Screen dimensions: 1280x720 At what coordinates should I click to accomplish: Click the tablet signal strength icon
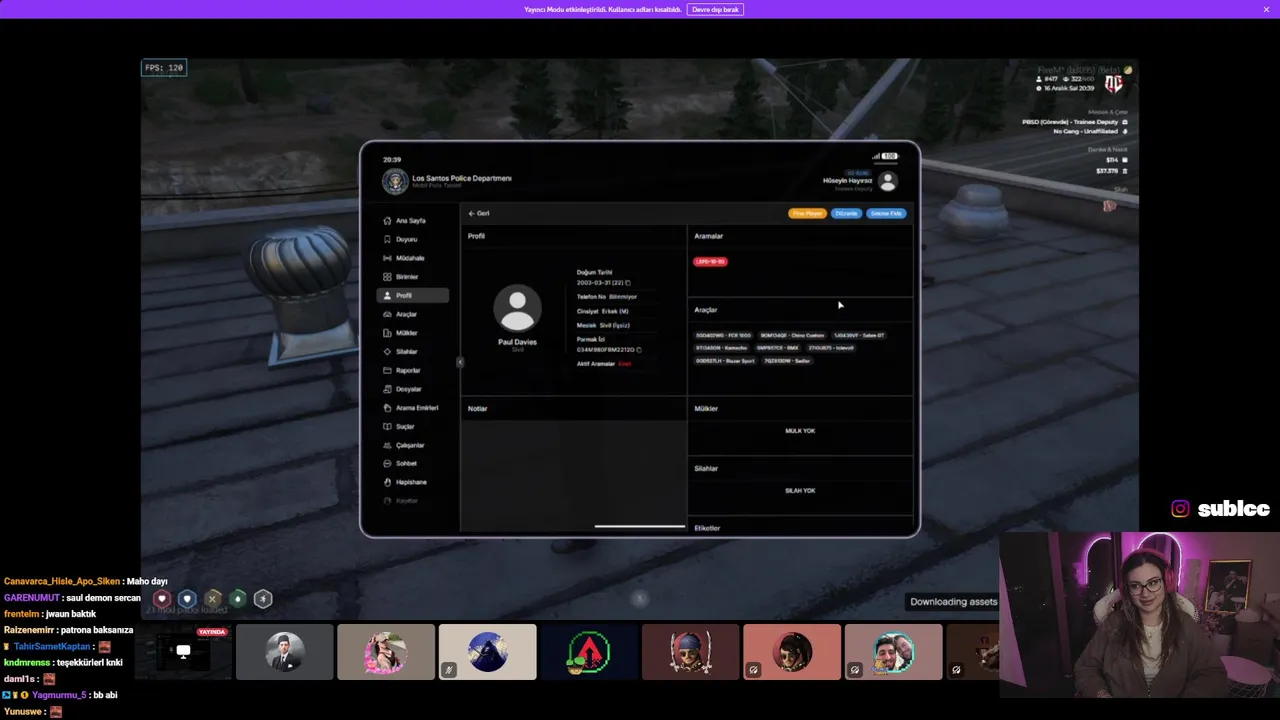pyautogui.click(x=875, y=156)
